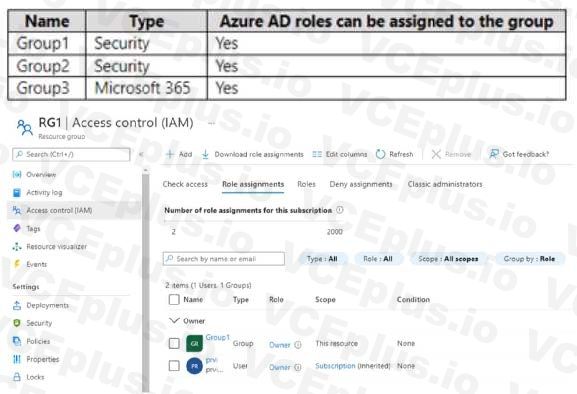
Task: Click the info icon beside the user's Owner role
Action: (x=298, y=367)
